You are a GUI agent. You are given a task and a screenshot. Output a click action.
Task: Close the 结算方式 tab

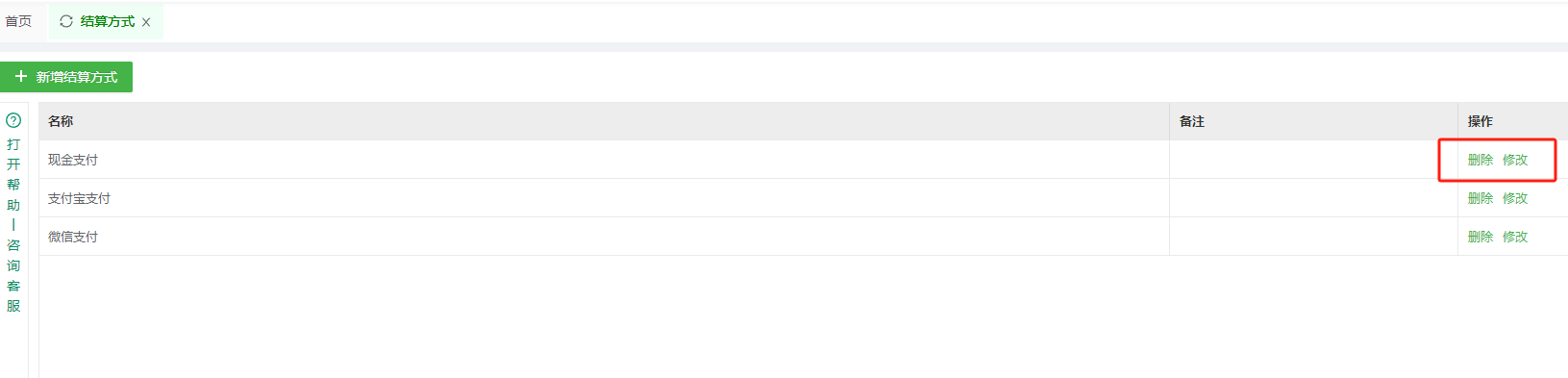pyautogui.click(x=146, y=22)
